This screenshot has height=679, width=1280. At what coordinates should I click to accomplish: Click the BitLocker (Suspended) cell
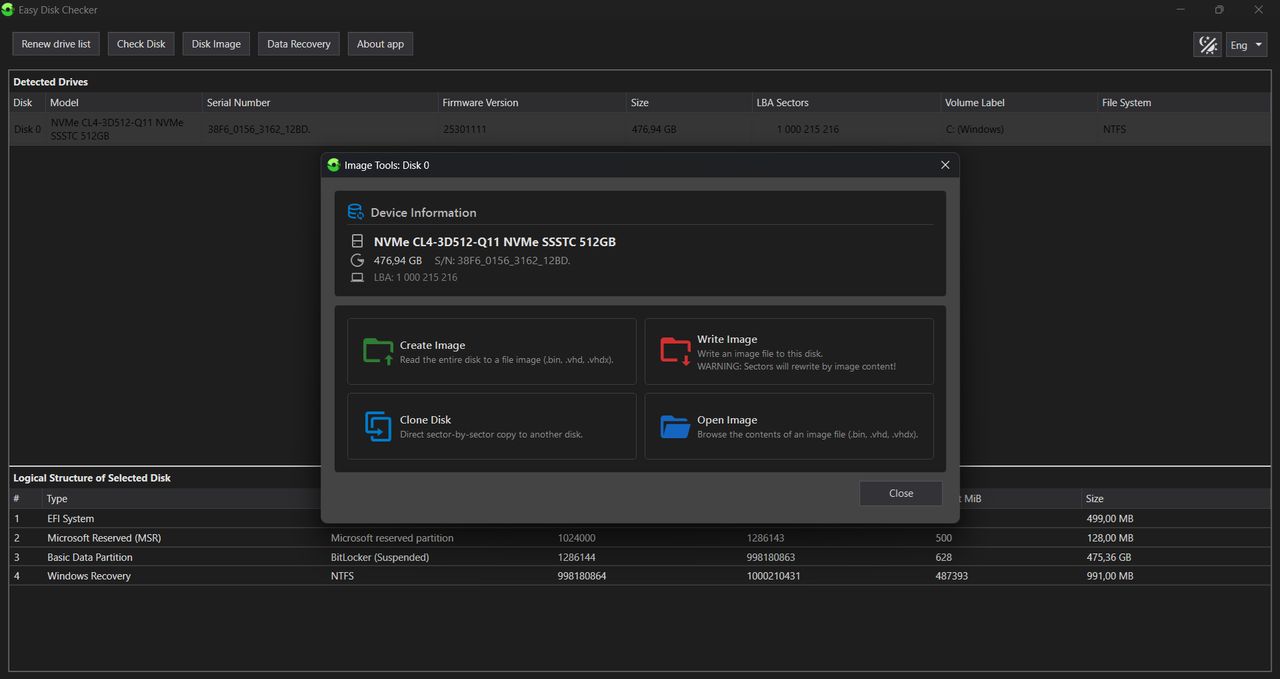pos(379,557)
